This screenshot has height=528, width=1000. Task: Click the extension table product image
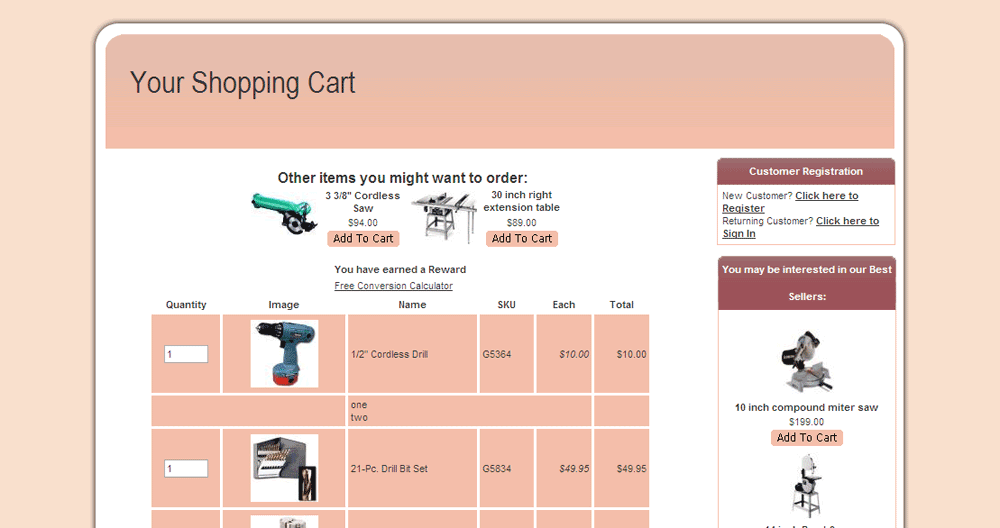pyautogui.click(x=444, y=218)
